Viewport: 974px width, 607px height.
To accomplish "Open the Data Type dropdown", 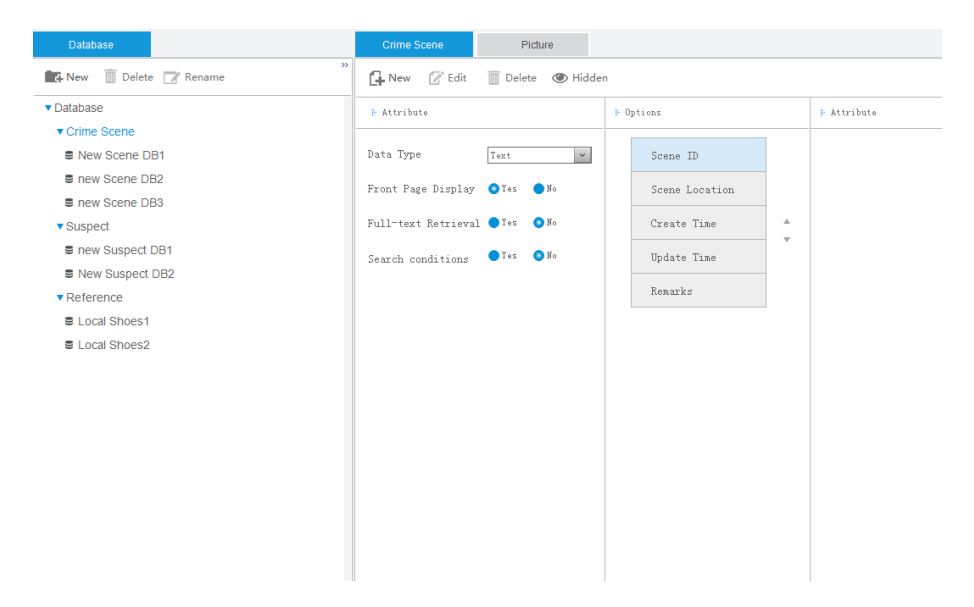I will (x=582, y=155).
